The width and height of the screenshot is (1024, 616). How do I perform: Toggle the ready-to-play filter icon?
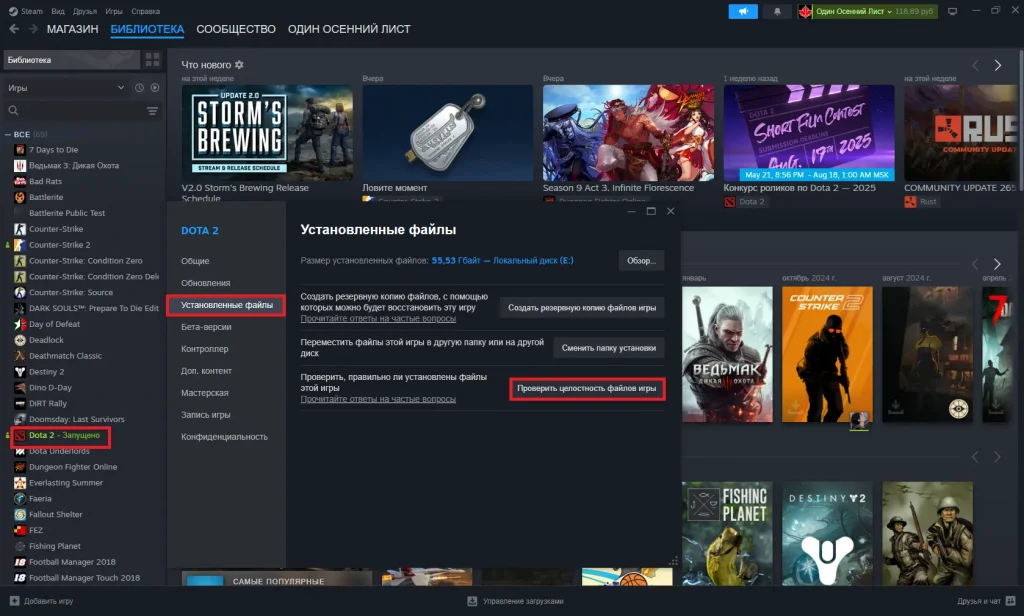point(155,88)
